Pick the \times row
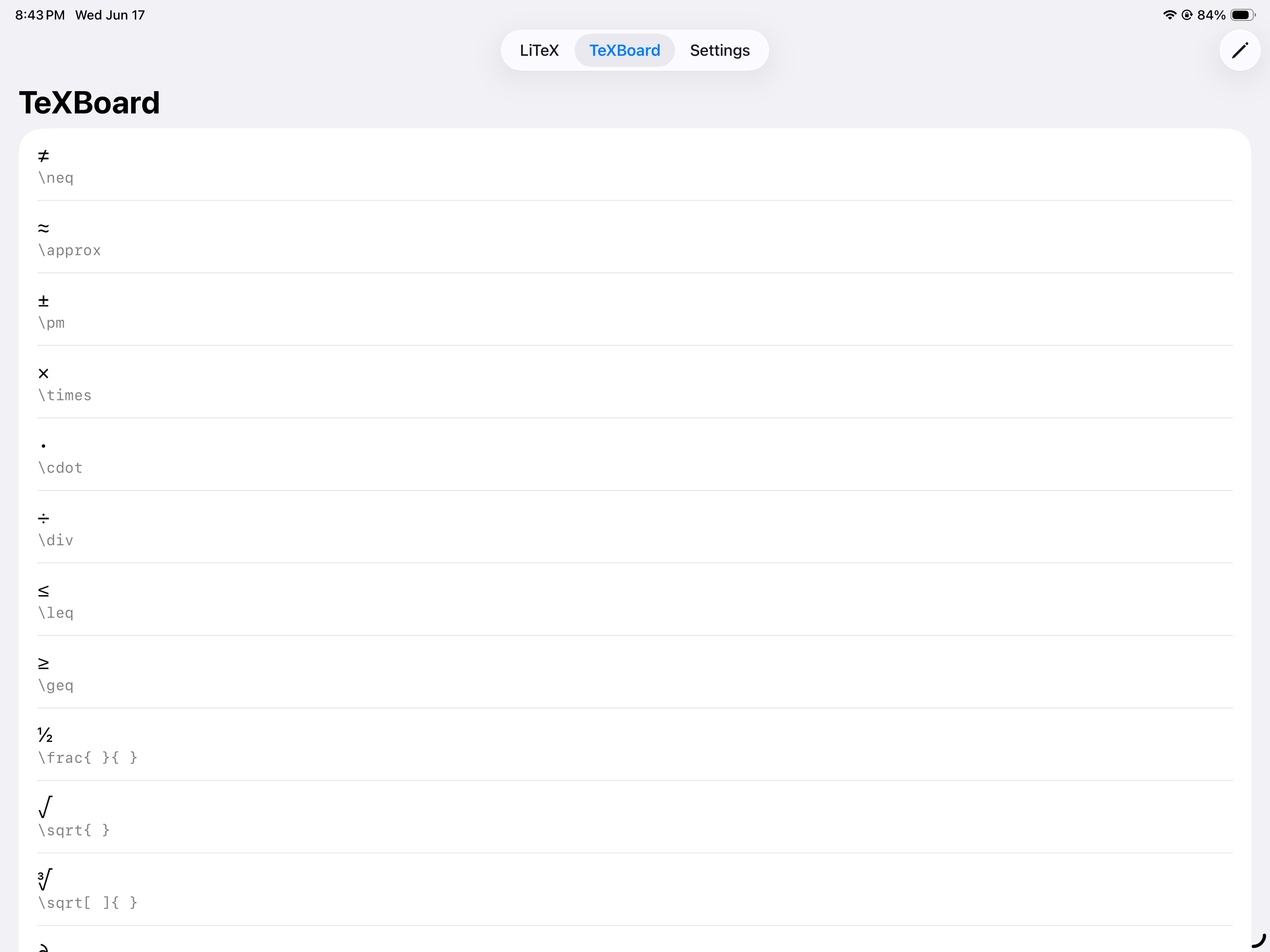Viewport: 1270px width, 952px height. tap(635, 382)
